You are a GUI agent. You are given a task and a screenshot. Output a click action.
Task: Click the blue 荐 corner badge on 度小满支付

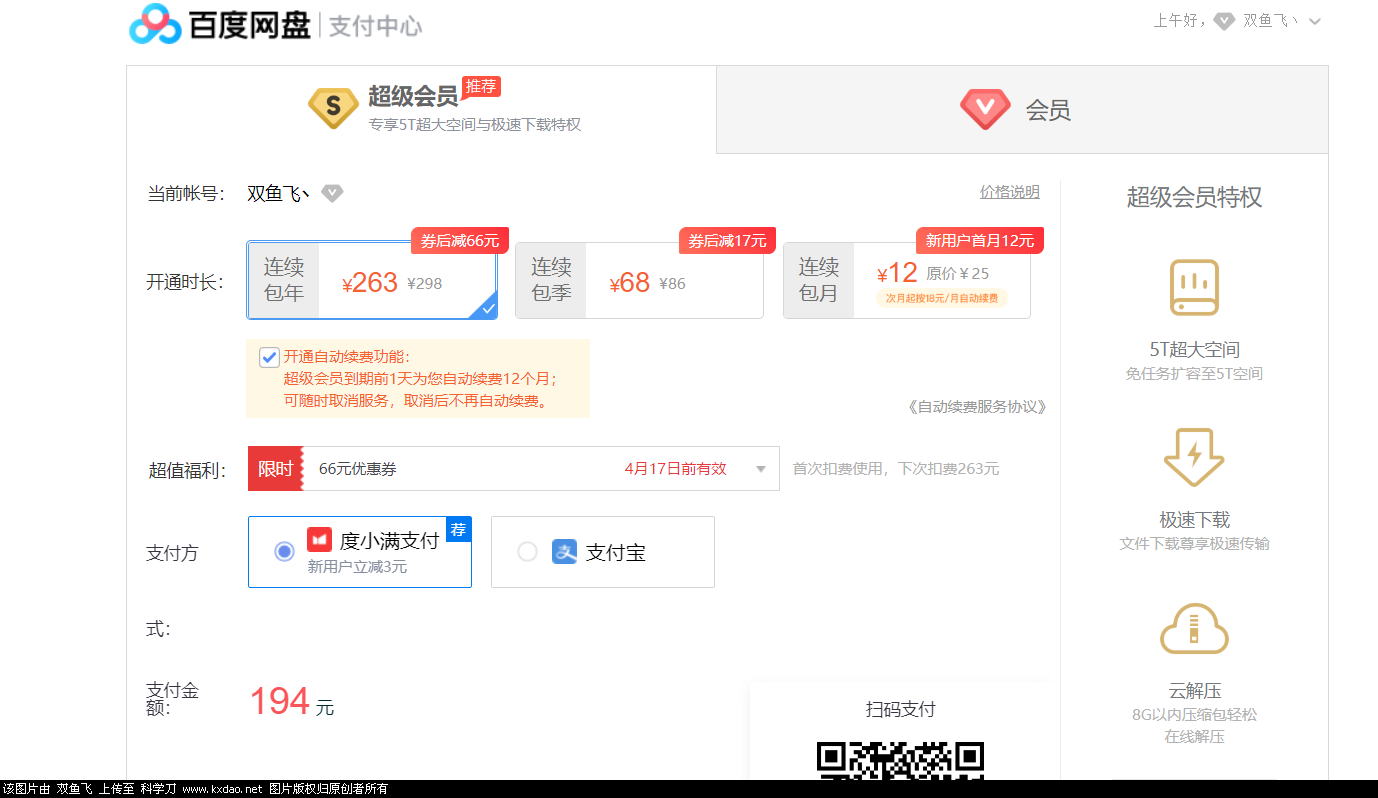458,529
